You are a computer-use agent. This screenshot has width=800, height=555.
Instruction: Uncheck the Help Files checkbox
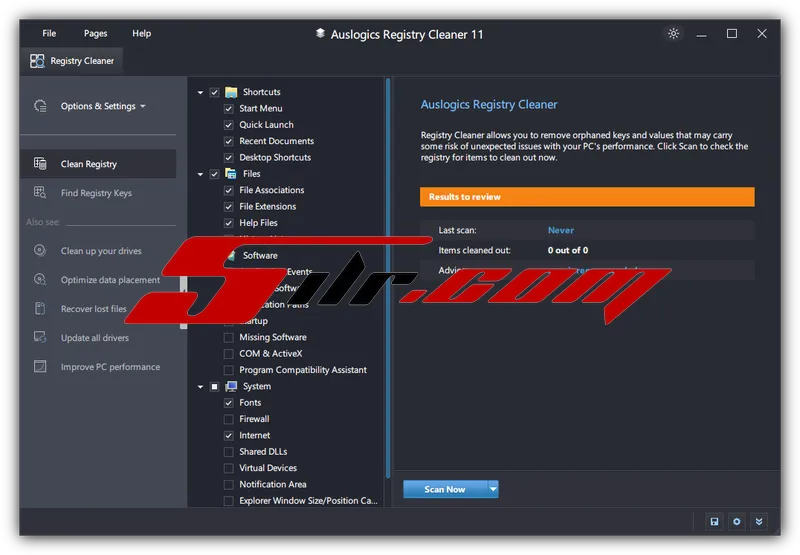click(x=229, y=223)
